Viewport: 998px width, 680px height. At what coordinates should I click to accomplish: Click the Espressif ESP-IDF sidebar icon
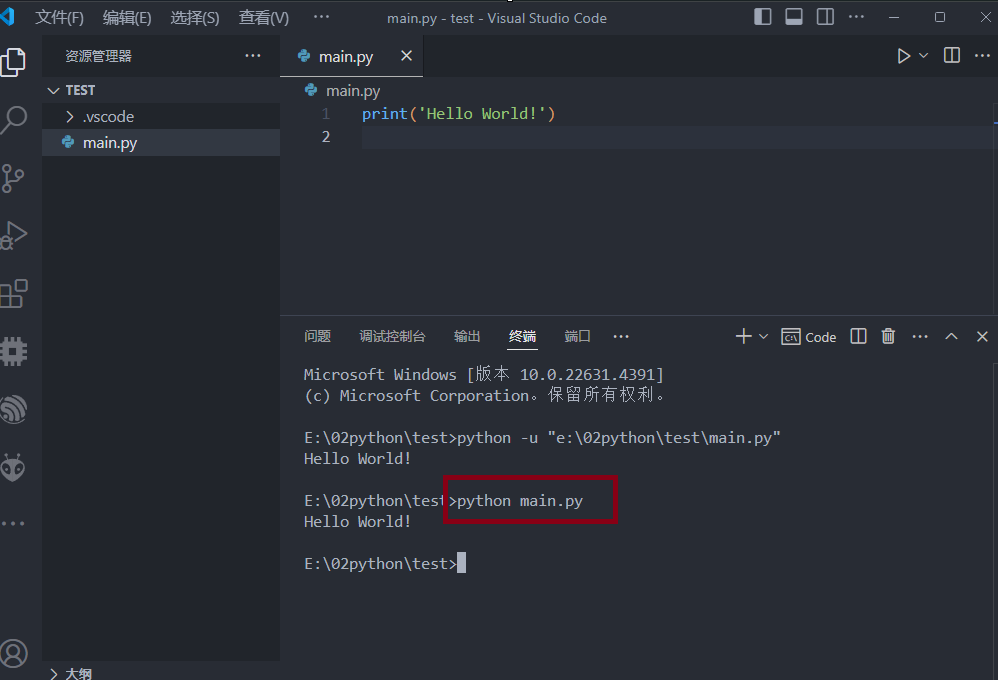14,409
